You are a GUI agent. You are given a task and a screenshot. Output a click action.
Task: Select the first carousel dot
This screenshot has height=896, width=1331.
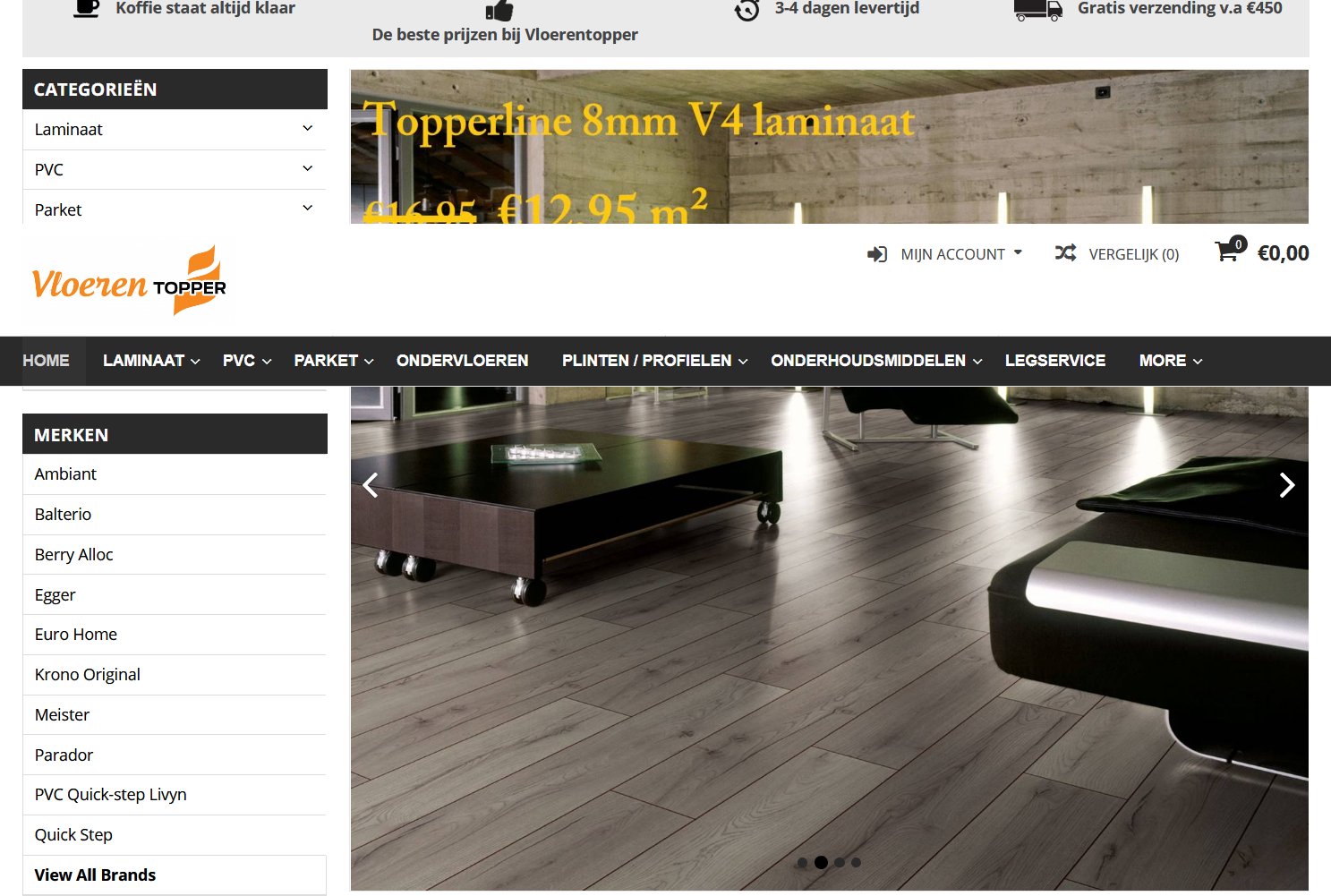(x=802, y=863)
